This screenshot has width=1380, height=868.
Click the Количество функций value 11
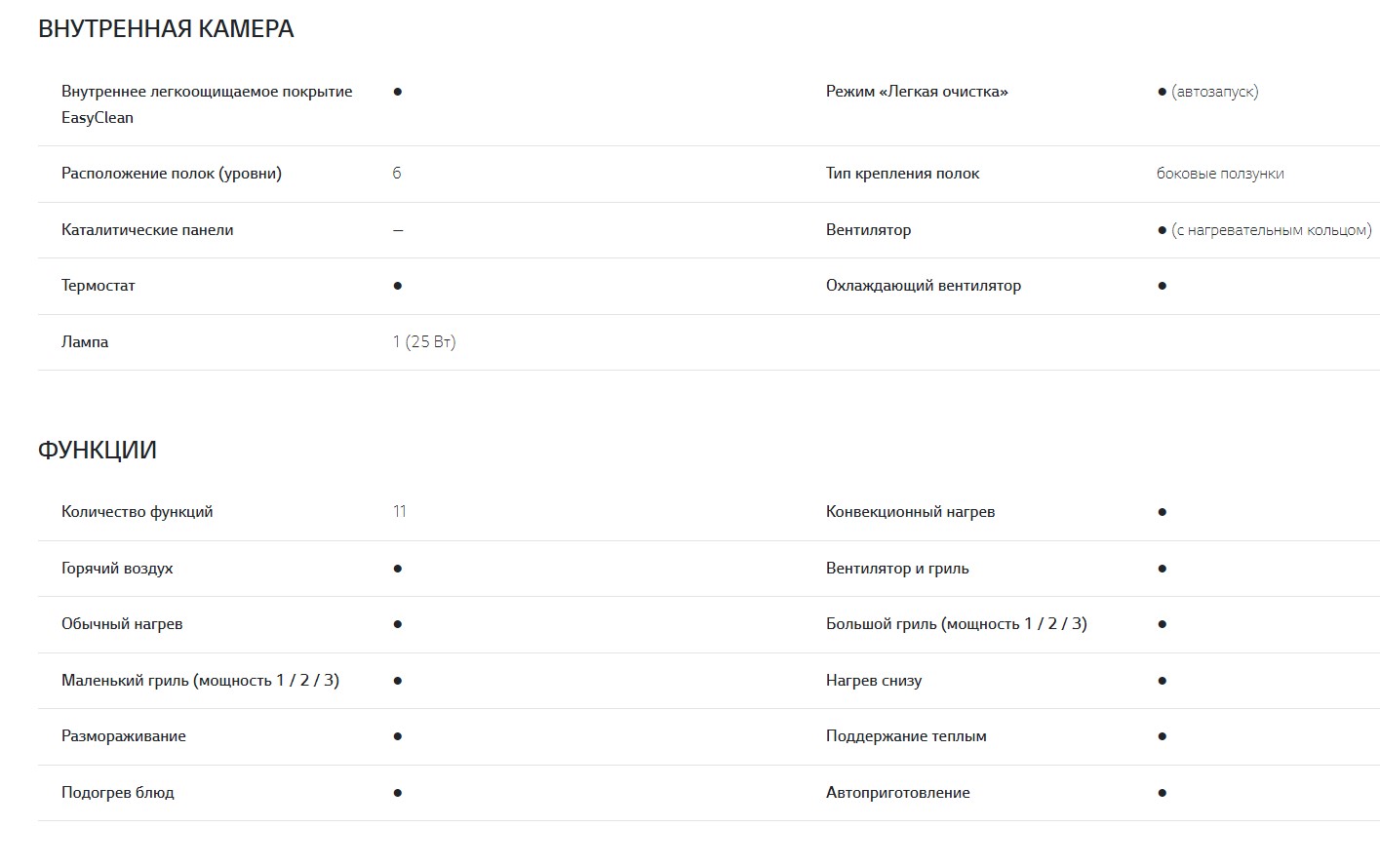coord(400,512)
